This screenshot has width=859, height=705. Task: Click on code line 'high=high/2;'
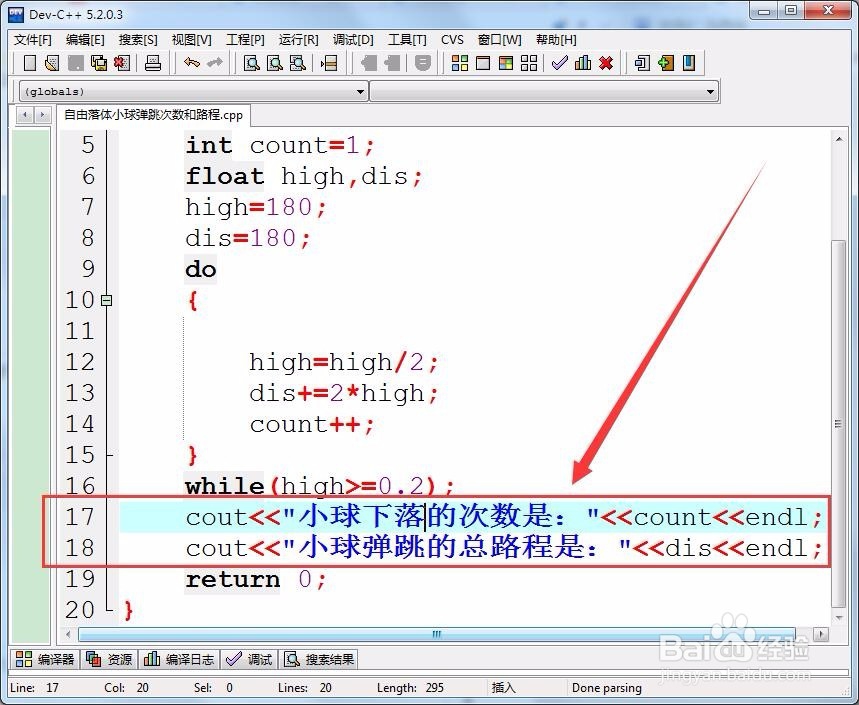pos(343,362)
